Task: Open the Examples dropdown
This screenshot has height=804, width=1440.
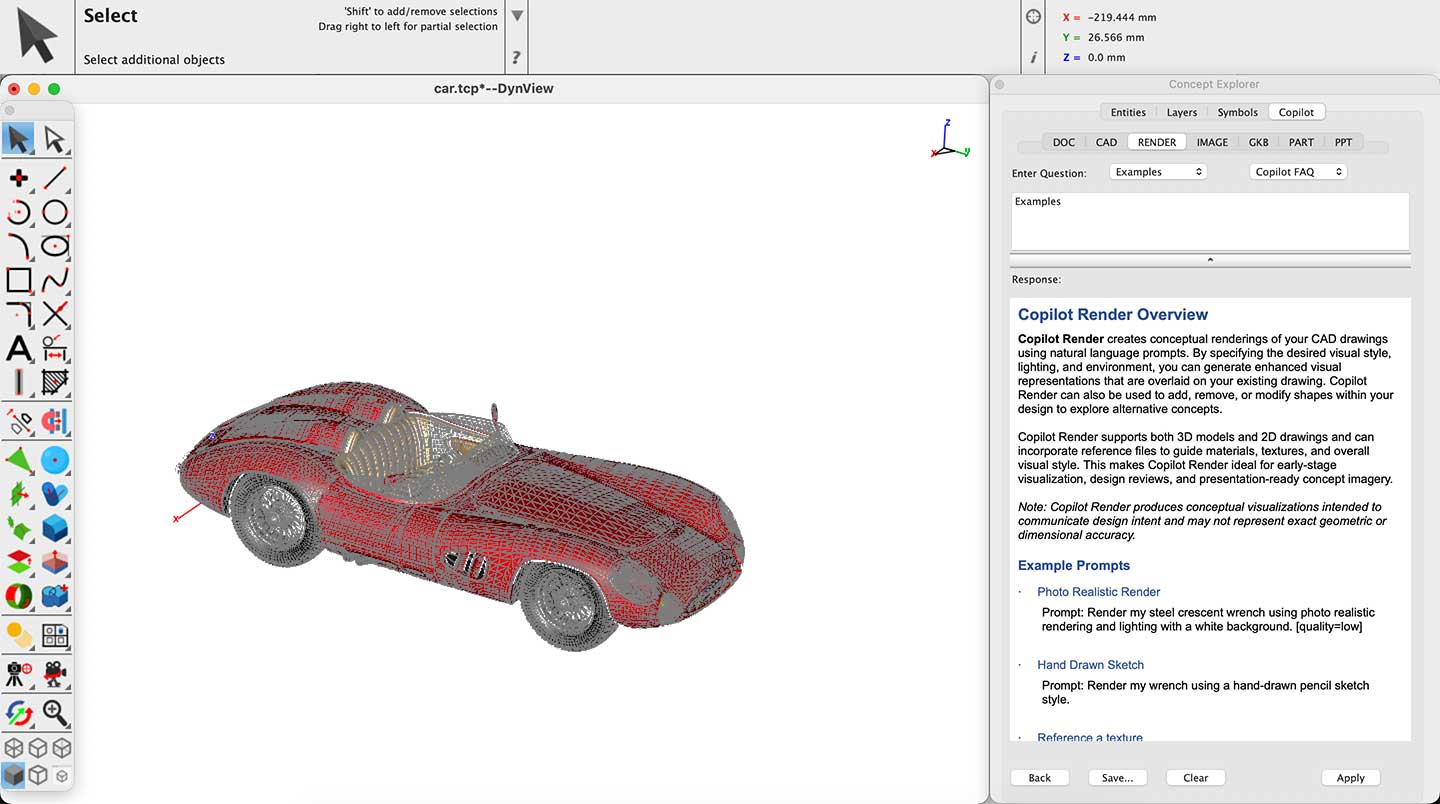Action: [1158, 172]
